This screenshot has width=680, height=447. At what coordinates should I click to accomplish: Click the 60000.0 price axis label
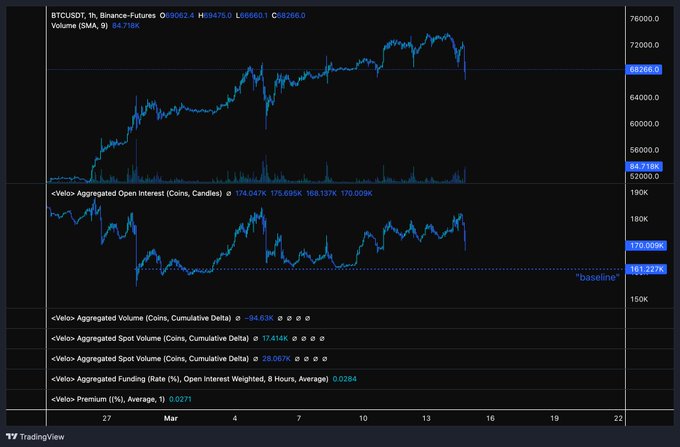click(644, 124)
